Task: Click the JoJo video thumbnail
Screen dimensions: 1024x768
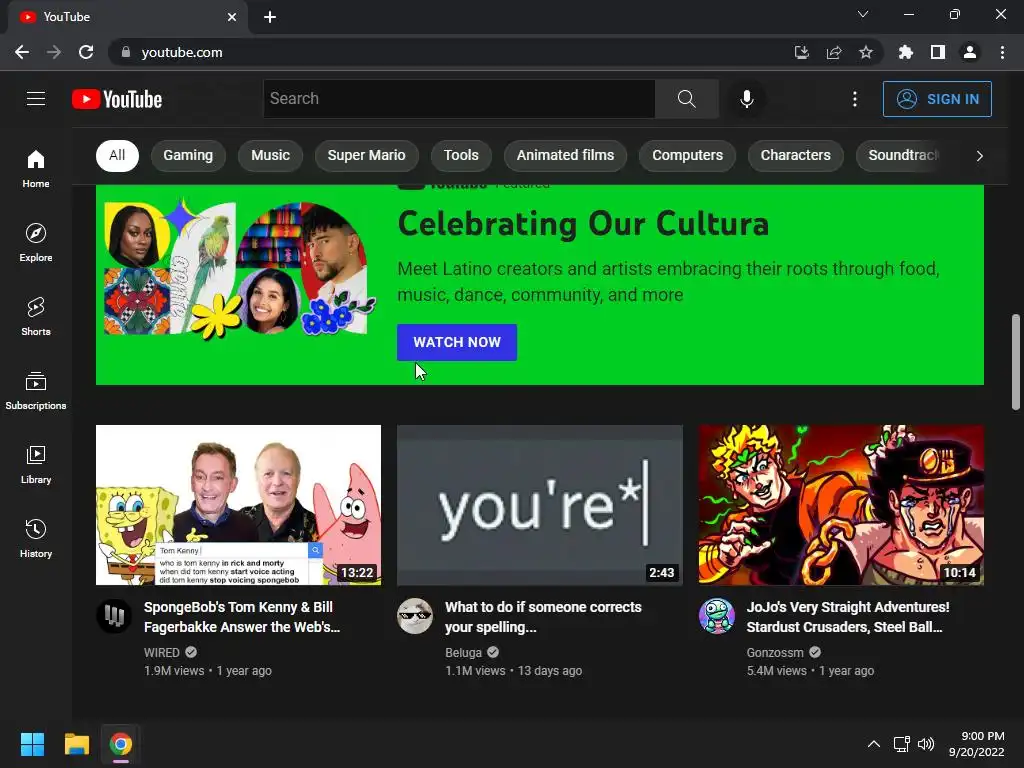Action: [841, 505]
